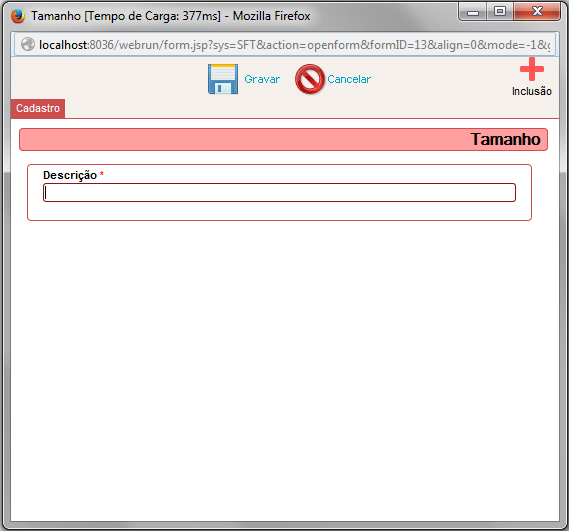This screenshot has height=531, width=569.
Task: Click the Gravar link text
Action: pos(262,79)
